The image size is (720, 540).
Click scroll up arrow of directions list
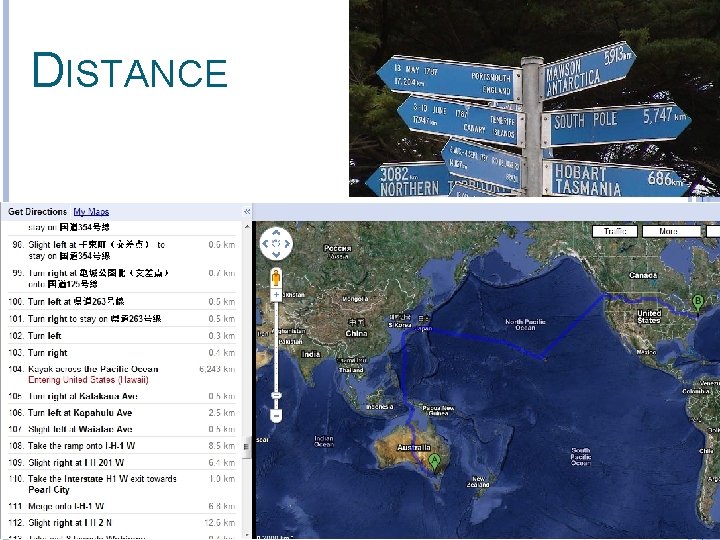click(x=247, y=226)
